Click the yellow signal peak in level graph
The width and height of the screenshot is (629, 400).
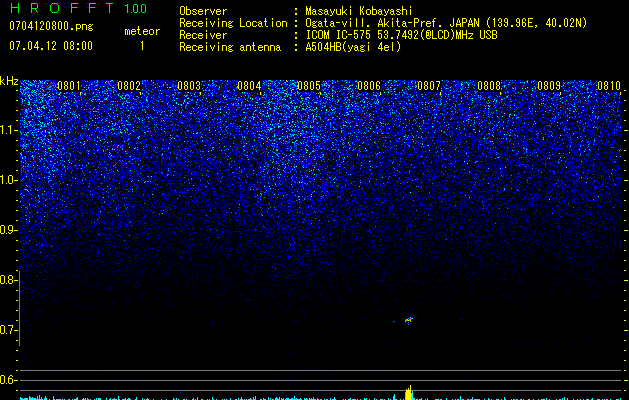[409, 393]
